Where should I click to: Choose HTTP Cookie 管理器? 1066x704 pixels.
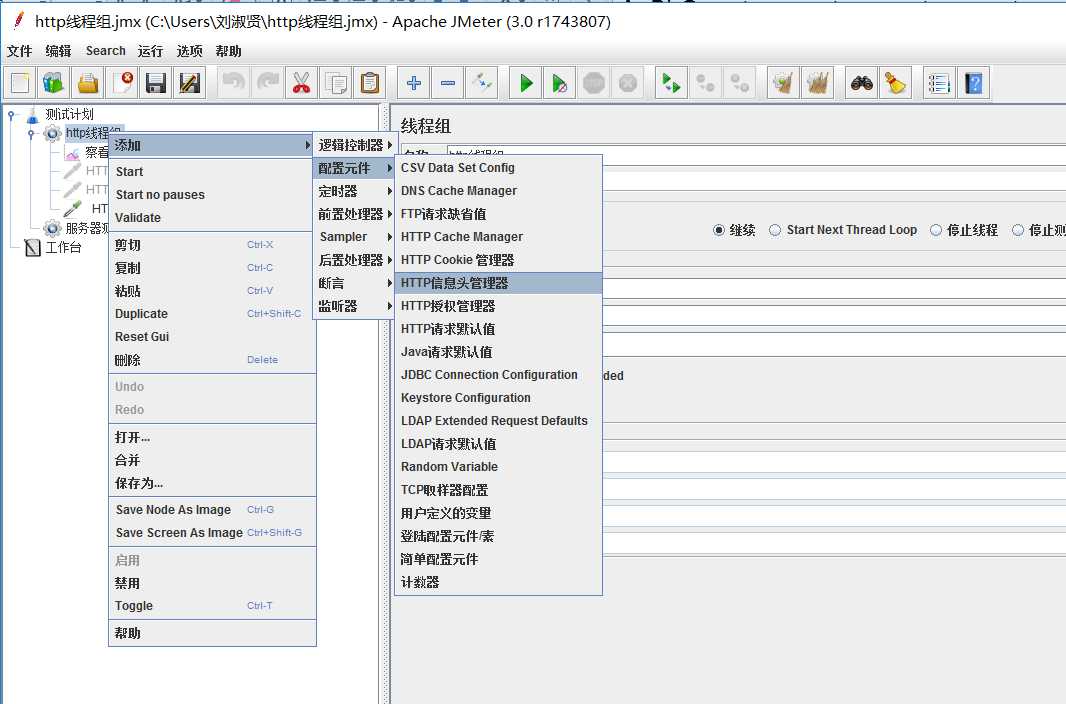pyautogui.click(x=498, y=260)
